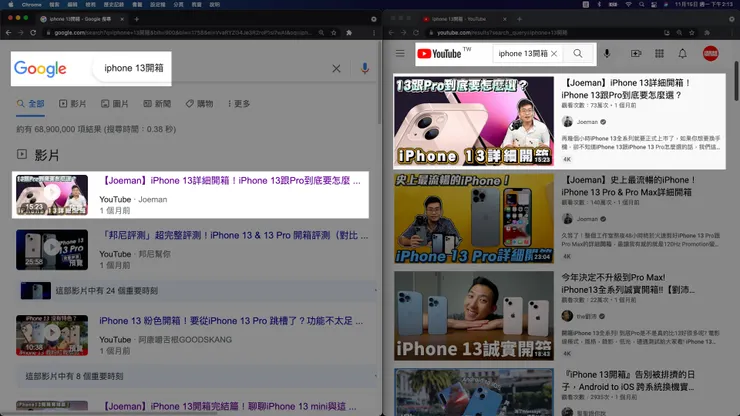Select the 全部 search tab
This screenshot has width=740, height=416.
pyautogui.click(x=31, y=103)
